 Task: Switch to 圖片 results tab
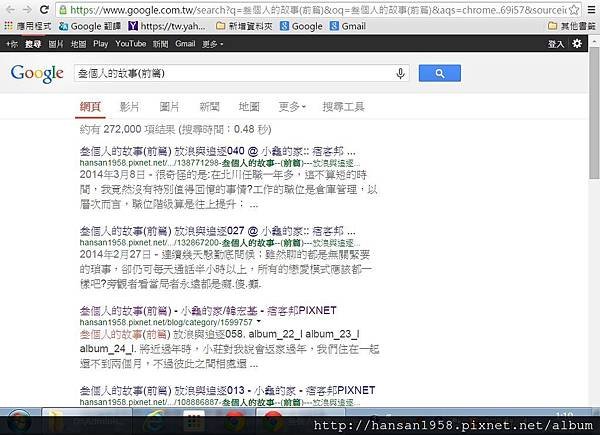pos(170,107)
